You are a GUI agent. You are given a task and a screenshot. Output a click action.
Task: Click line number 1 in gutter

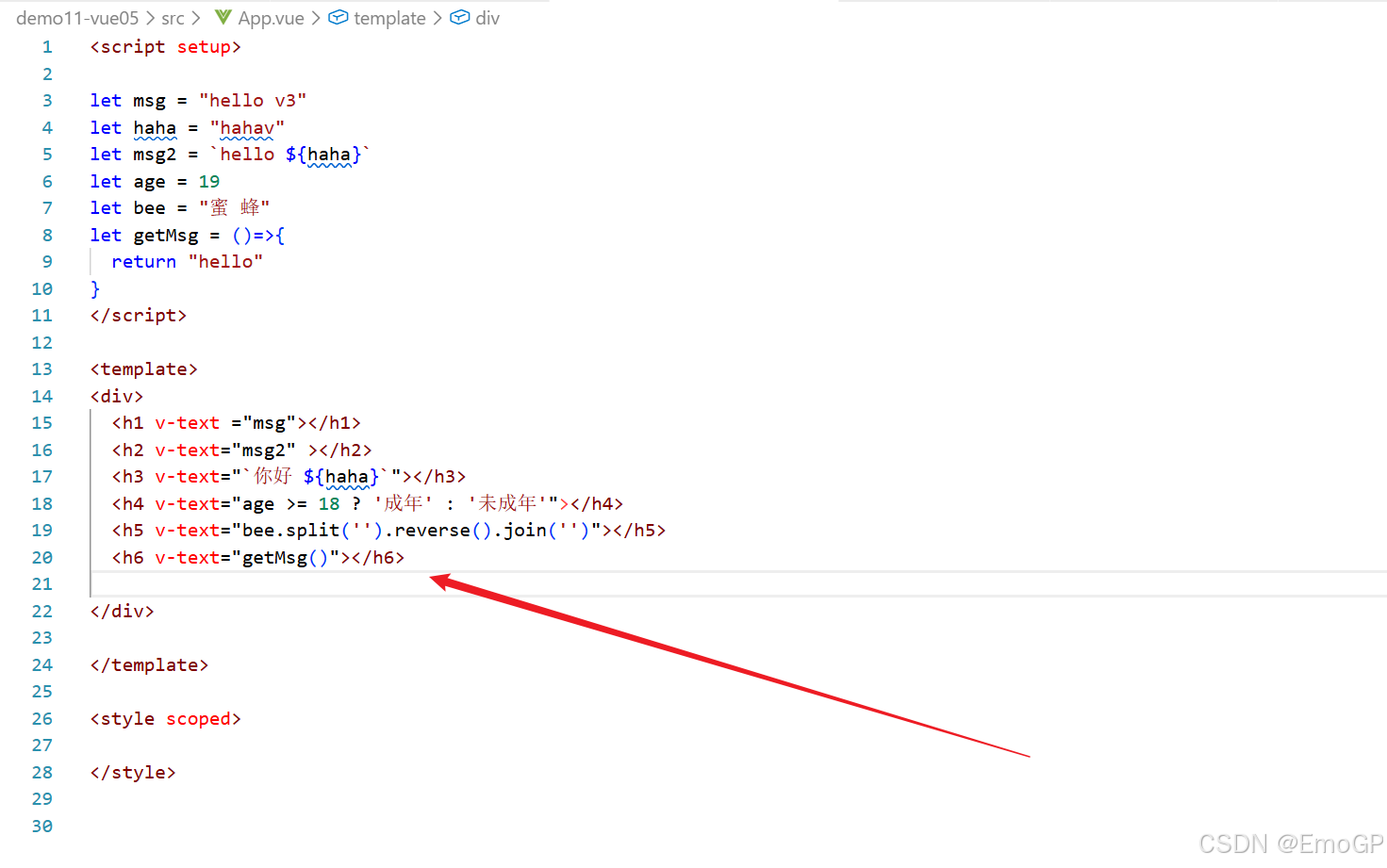(47, 47)
